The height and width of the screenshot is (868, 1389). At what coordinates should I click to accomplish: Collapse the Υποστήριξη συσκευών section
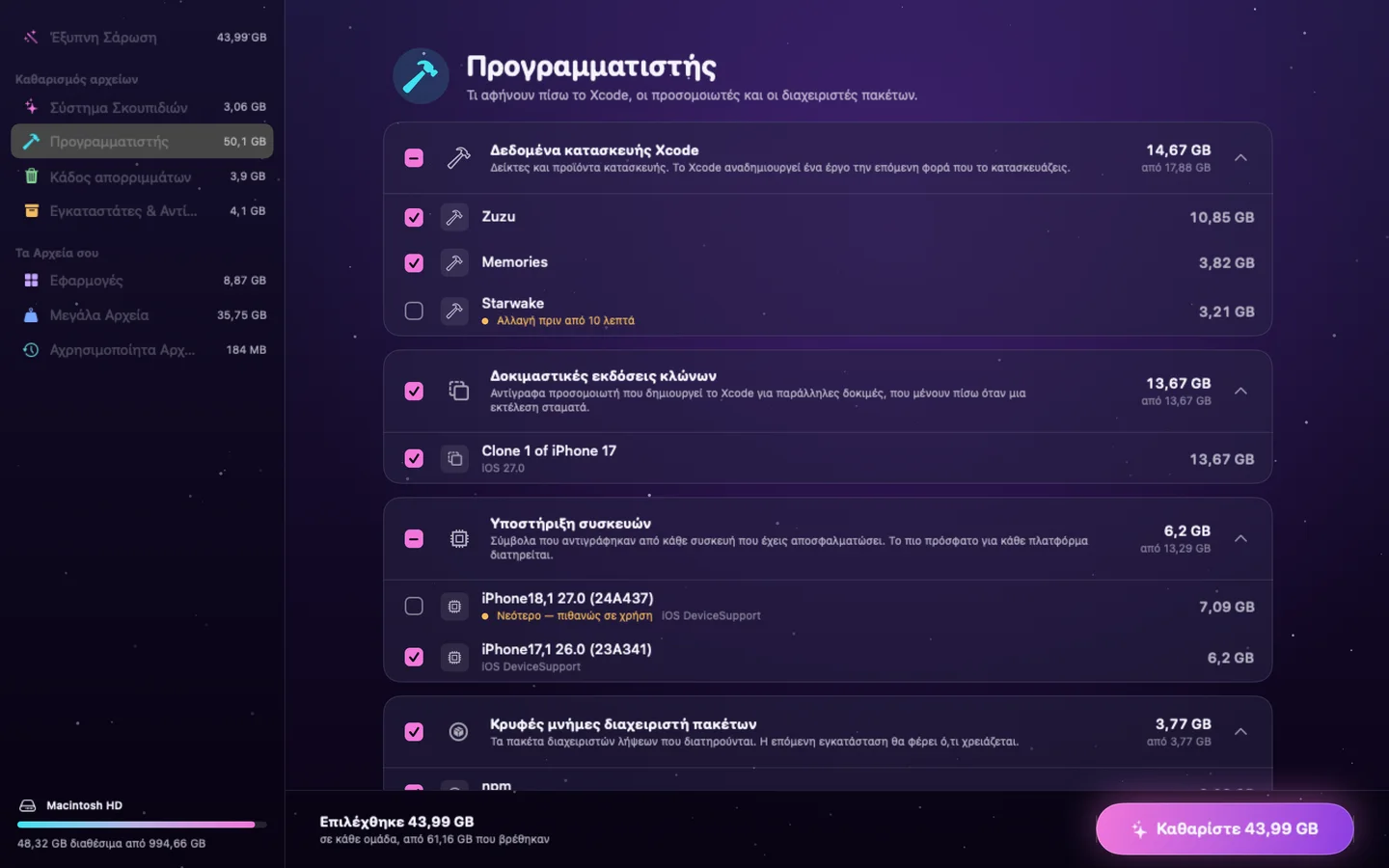point(1241,538)
